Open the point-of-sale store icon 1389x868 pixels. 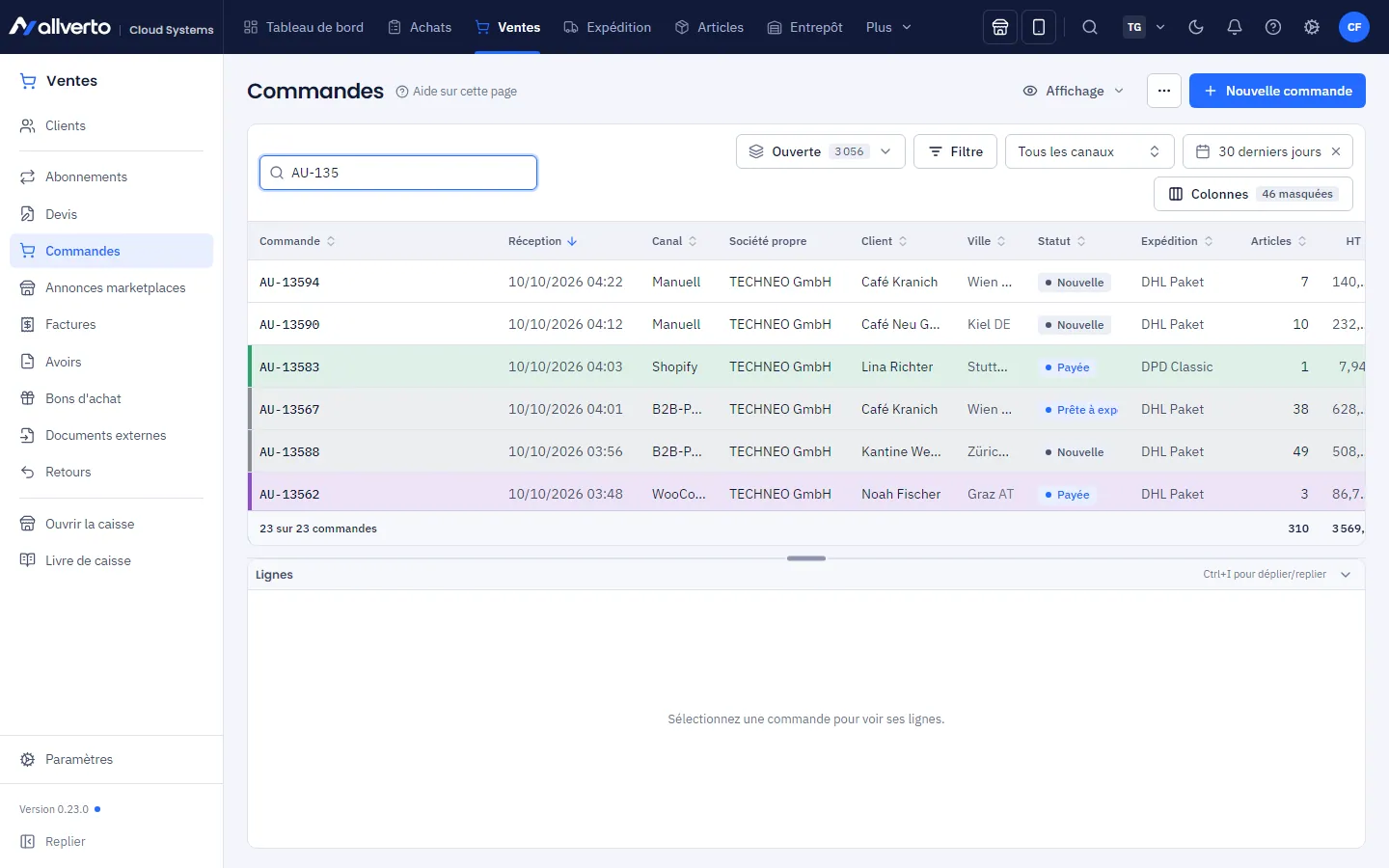(1000, 27)
